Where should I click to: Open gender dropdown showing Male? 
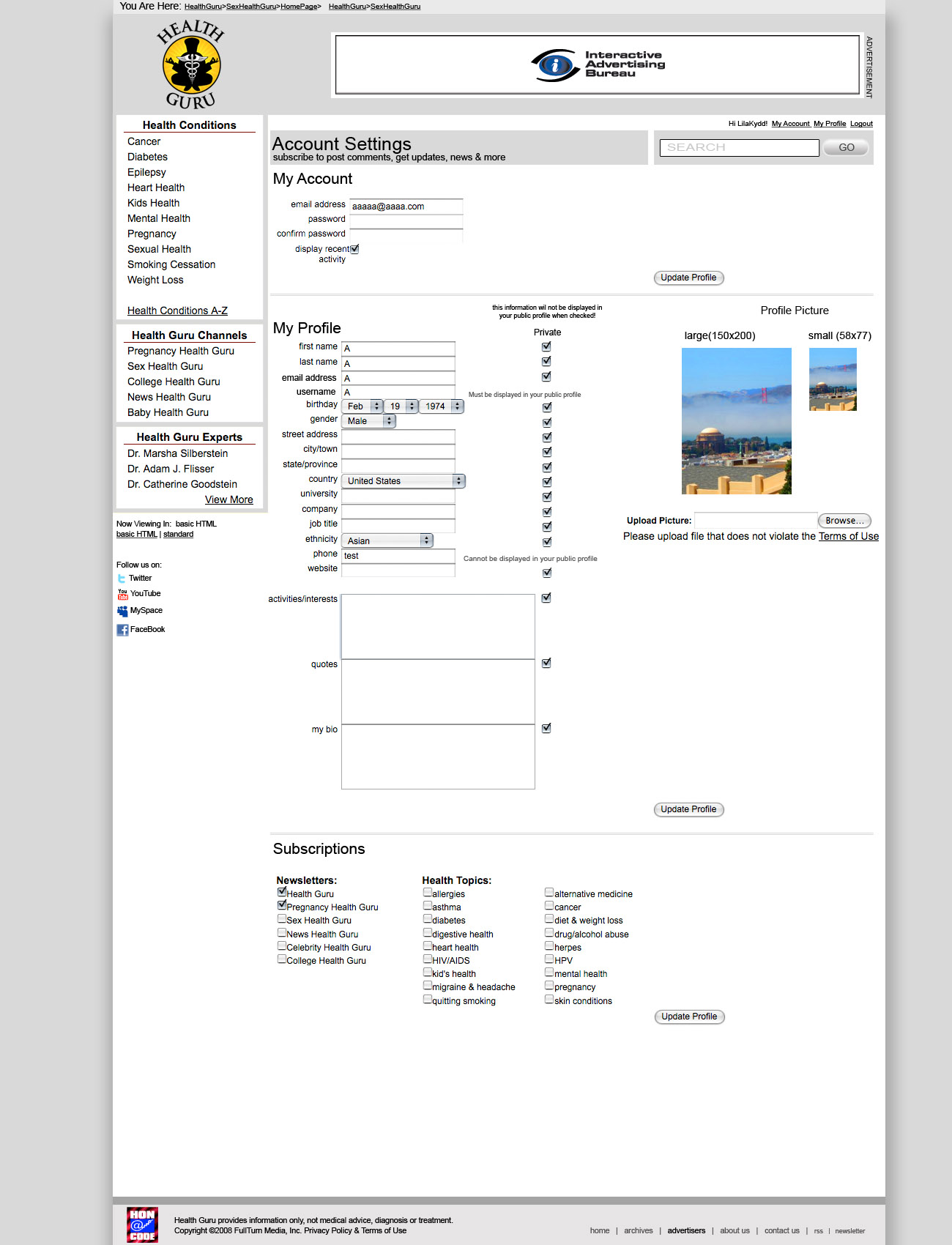click(368, 421)
